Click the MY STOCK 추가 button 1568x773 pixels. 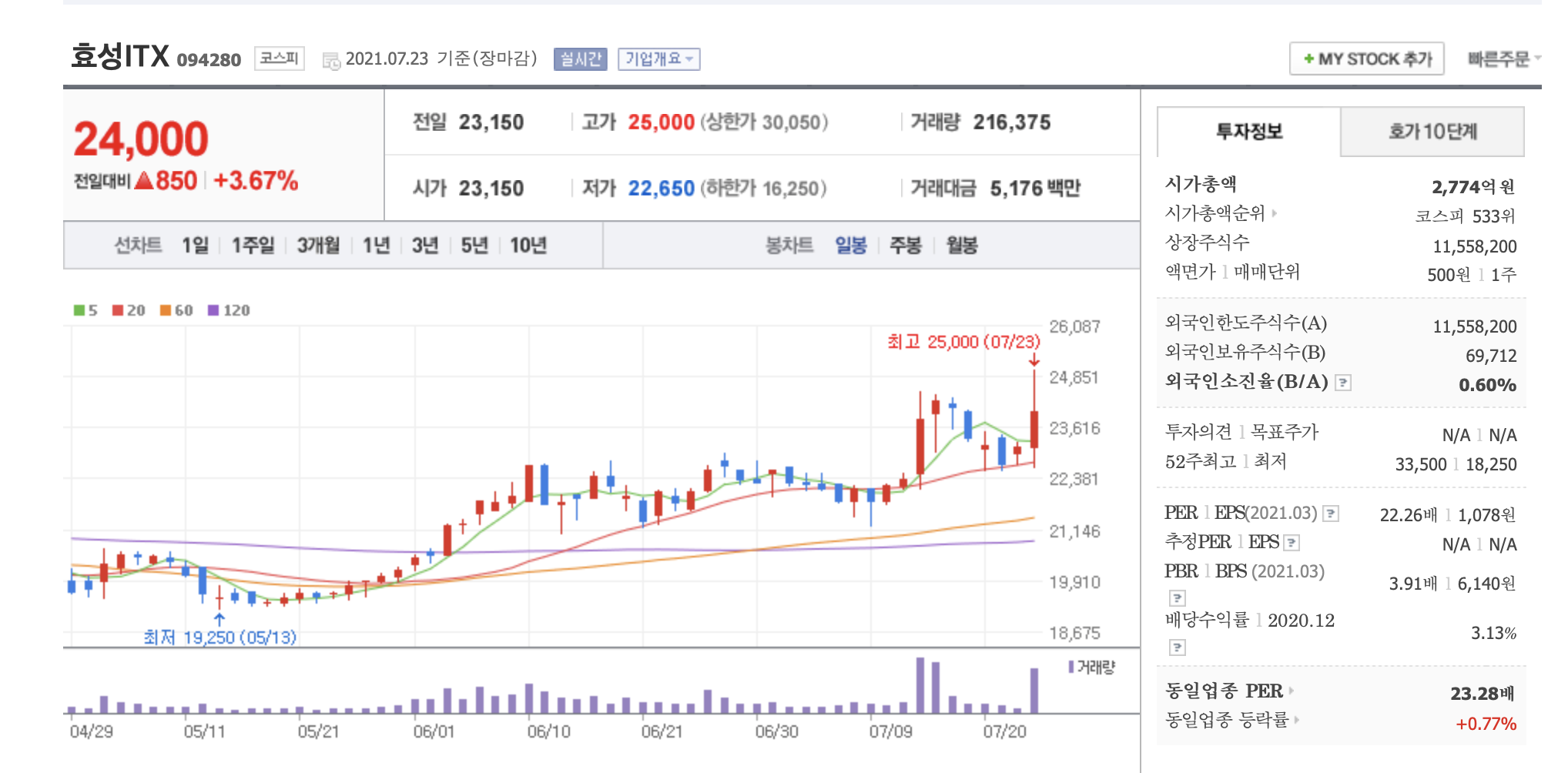pos(1368,58)
